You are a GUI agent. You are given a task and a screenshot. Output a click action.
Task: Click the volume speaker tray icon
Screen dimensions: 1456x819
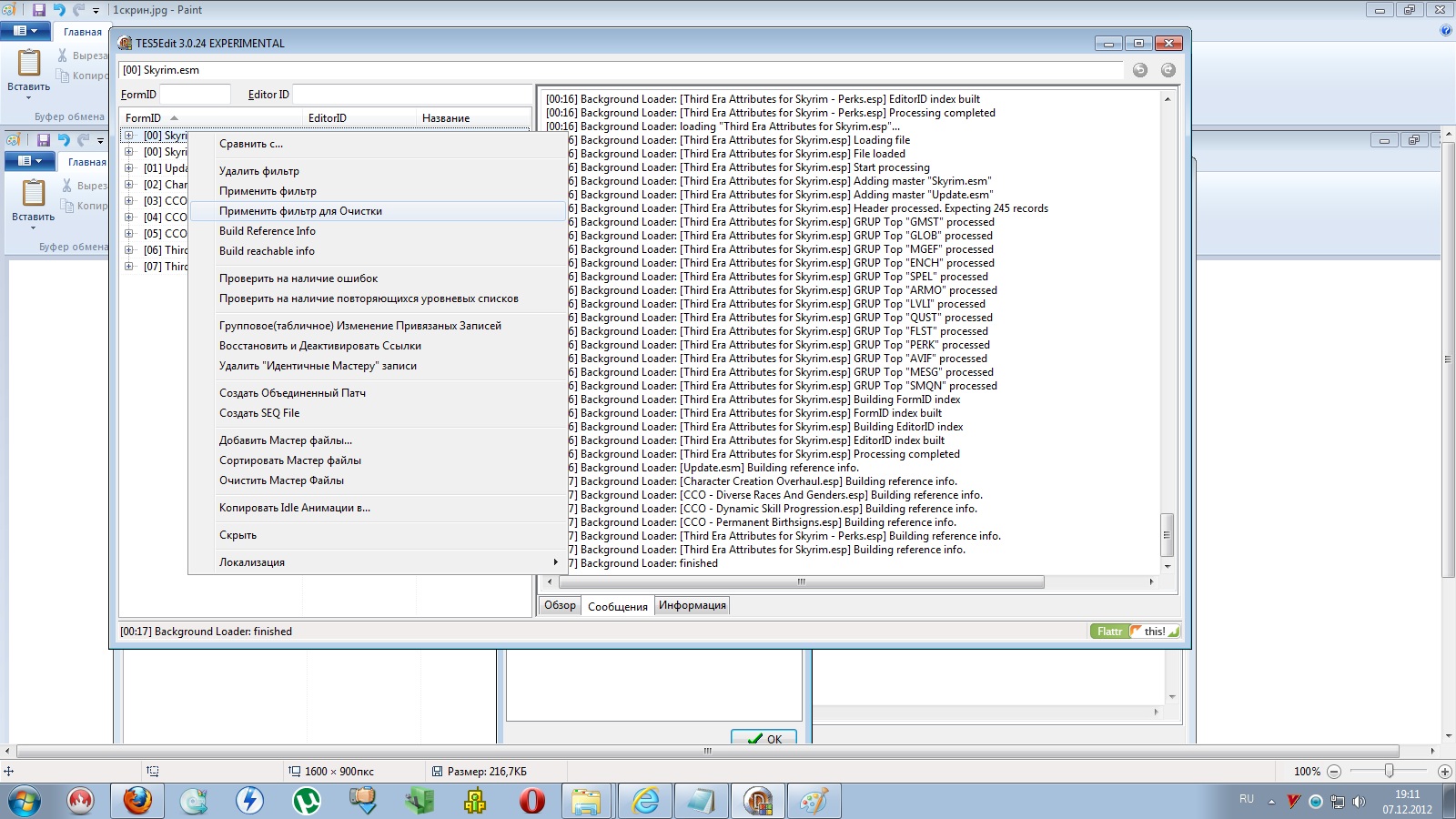[x=1359, y=802]
